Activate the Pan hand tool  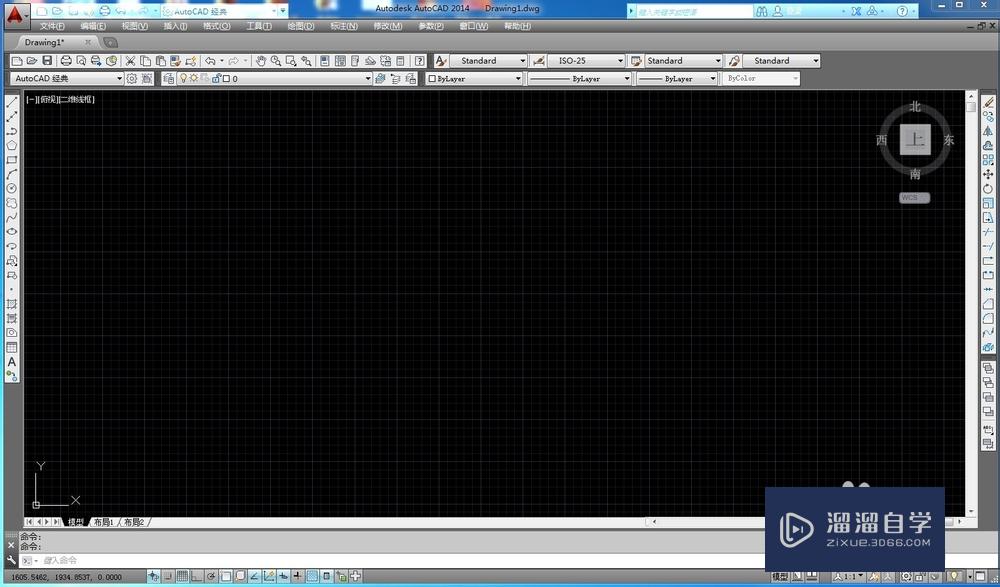coord(260,61)
